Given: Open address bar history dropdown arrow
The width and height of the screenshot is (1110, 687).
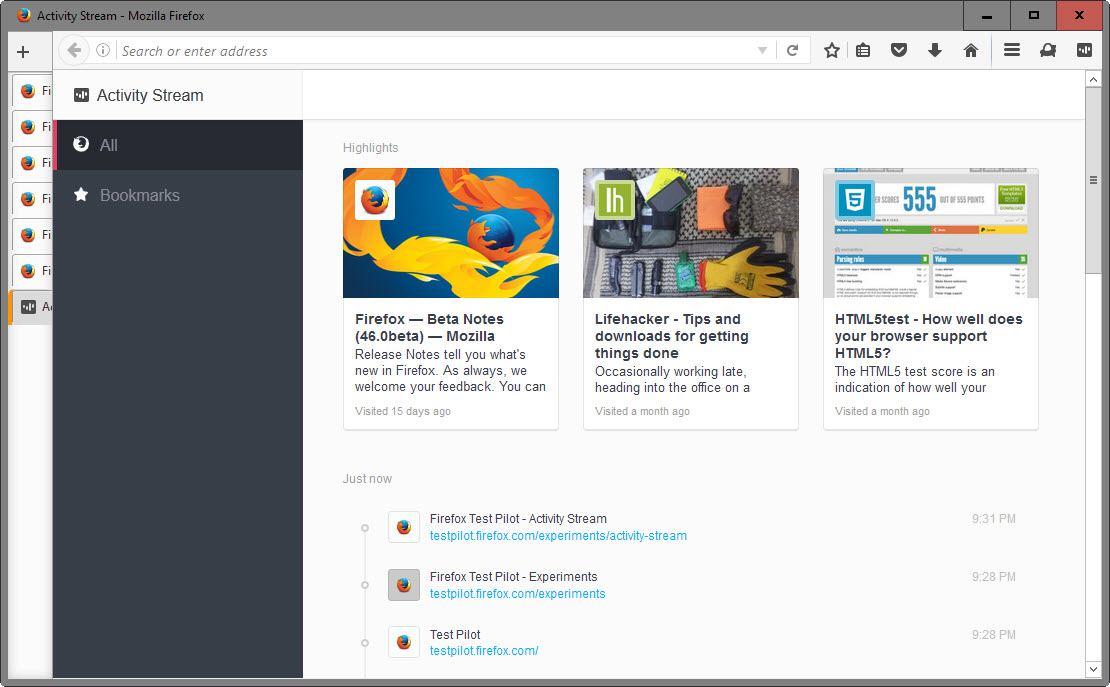Looking at the screenshot, I should (x=762, y=50).
